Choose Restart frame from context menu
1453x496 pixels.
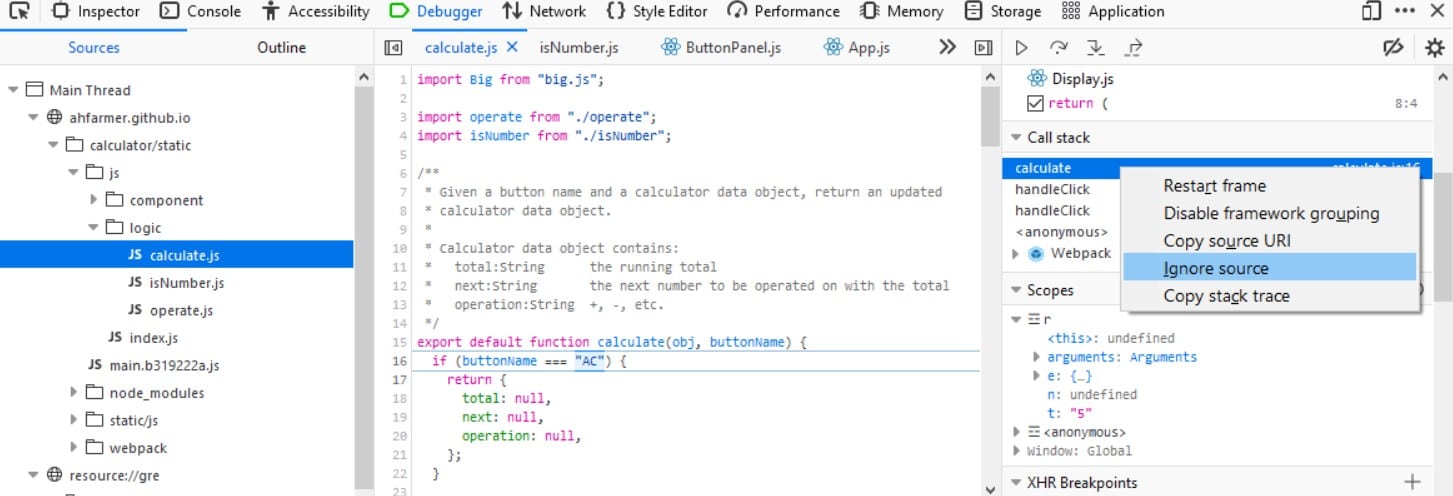point(1270,186)
